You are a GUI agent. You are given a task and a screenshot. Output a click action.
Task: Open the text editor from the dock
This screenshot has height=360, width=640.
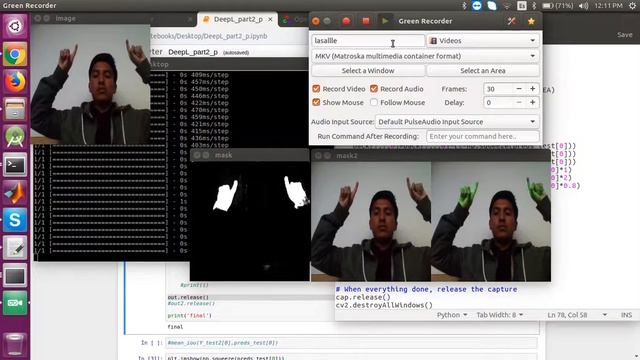(15, 248)
